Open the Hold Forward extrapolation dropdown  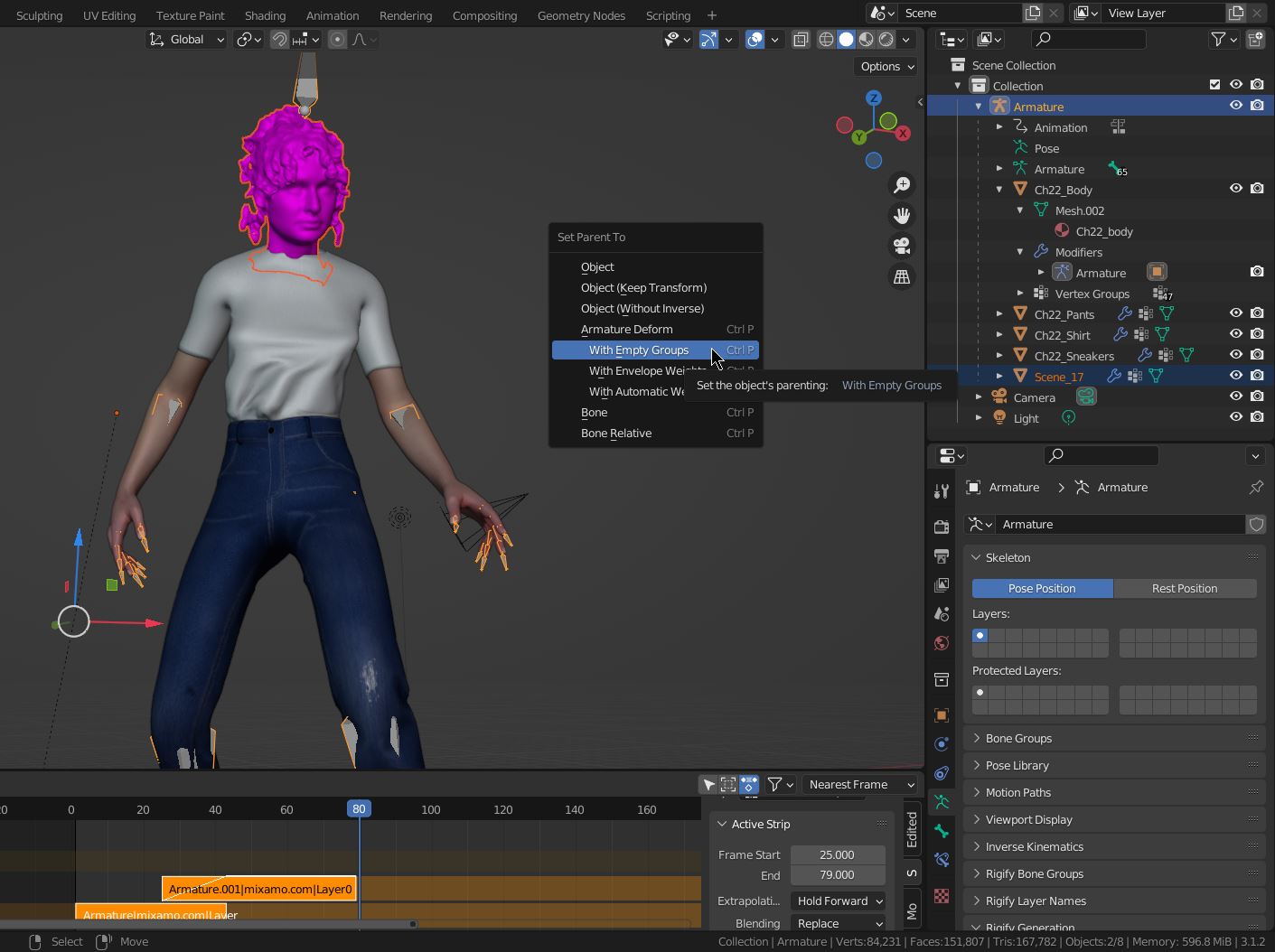click(x=839, y=901)
